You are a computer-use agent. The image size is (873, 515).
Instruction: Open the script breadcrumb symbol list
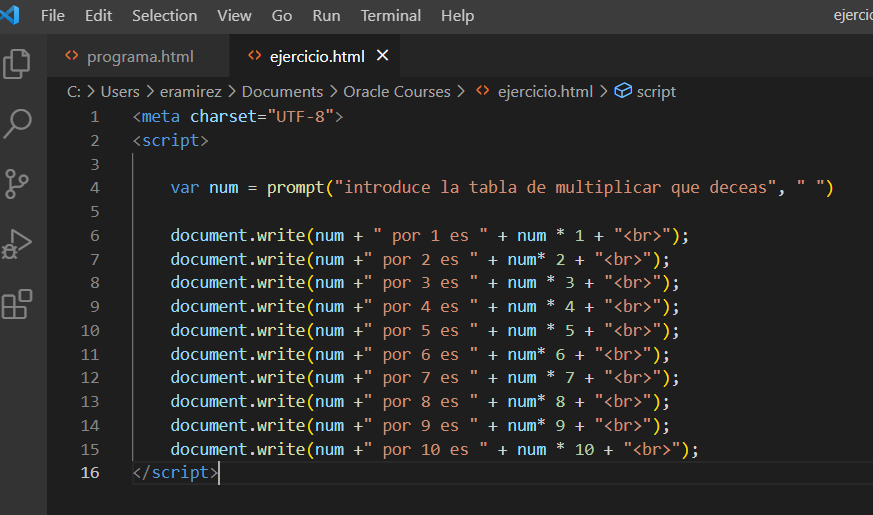(656, 91)
